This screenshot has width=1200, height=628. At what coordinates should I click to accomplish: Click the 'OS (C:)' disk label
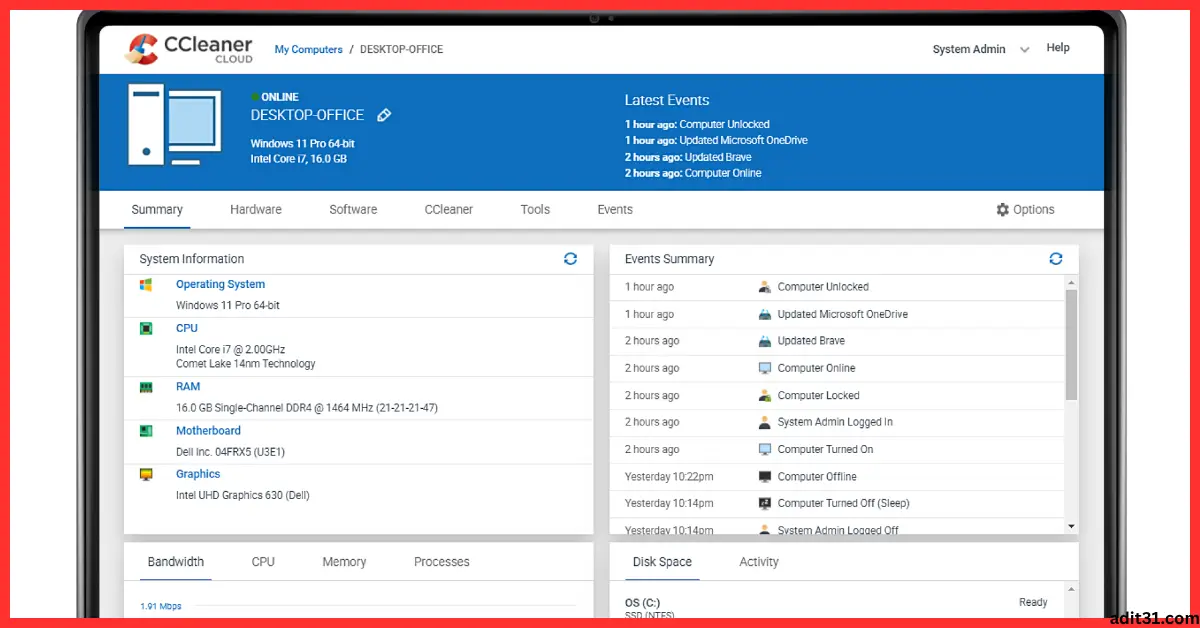pyautogui.click(x=642, y=603)
